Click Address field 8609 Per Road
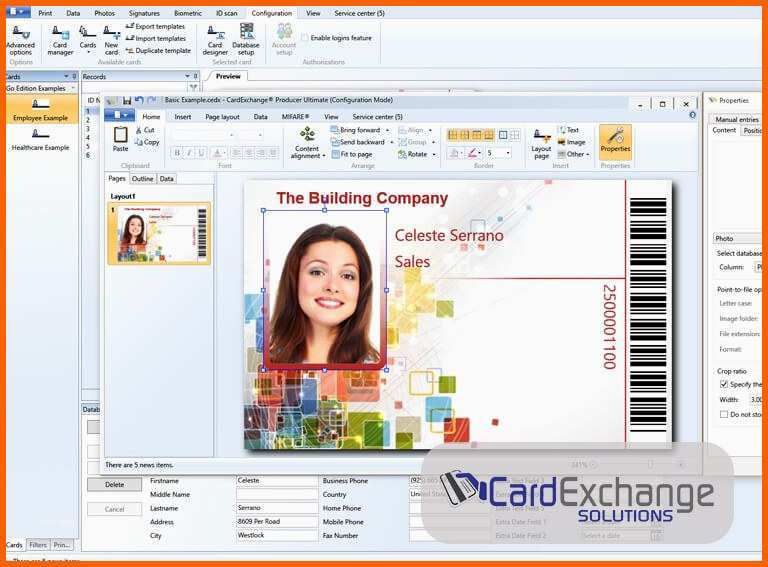 (277, 522)
